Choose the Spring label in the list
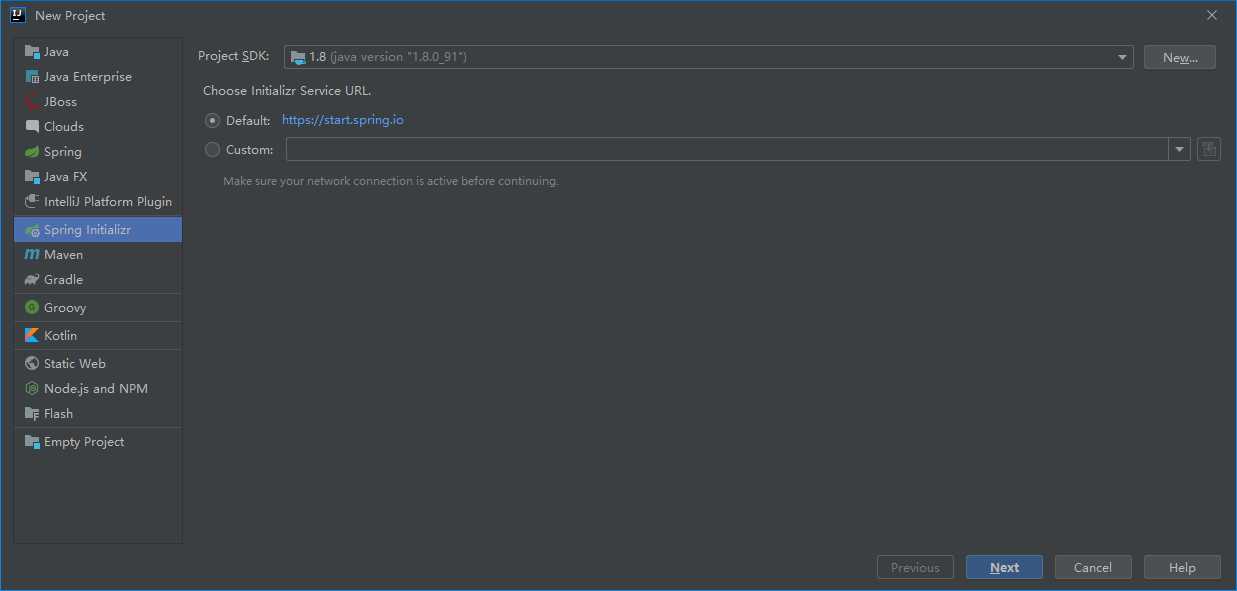Image resolution: width=1237 pixels, height=591 pixels. (x=63, y=152)
